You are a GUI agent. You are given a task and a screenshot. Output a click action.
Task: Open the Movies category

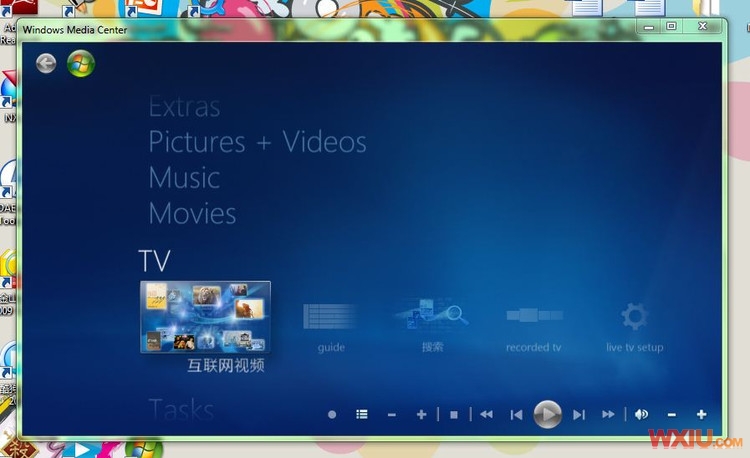tap(192, 213)
